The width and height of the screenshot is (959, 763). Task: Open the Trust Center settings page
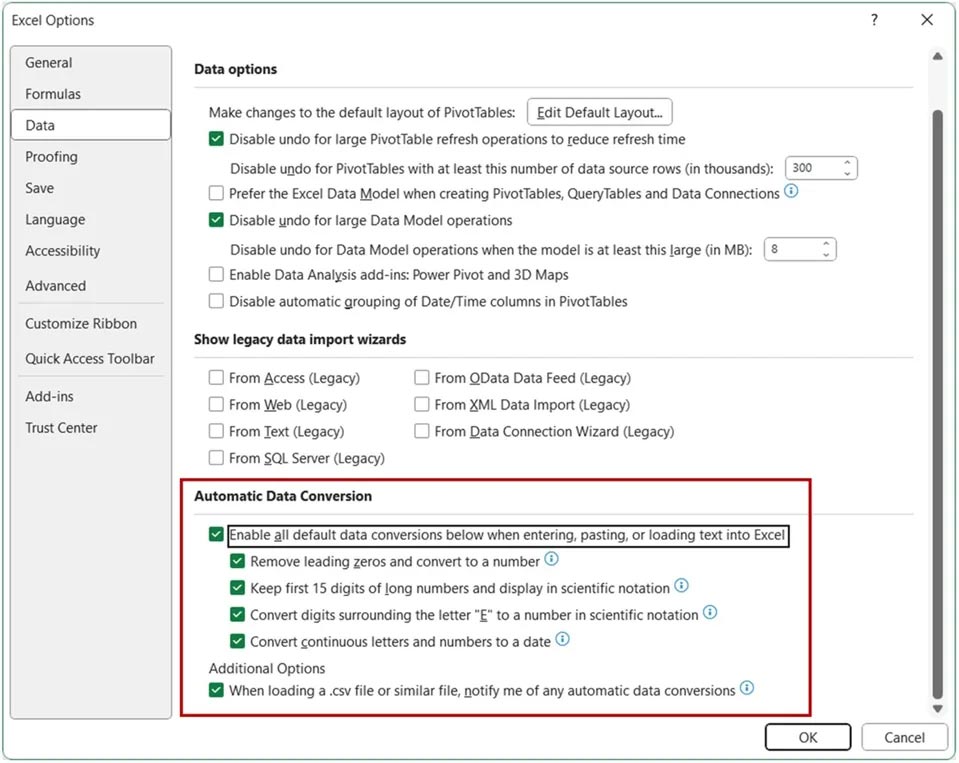point(60,427)
